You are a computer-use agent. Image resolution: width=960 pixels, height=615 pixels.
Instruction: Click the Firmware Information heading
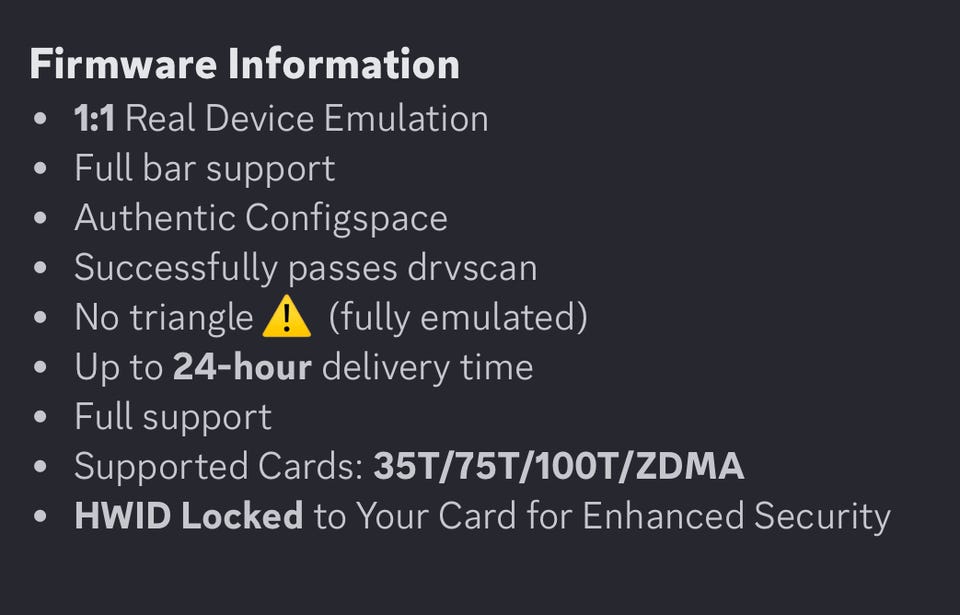pos(244,64)
